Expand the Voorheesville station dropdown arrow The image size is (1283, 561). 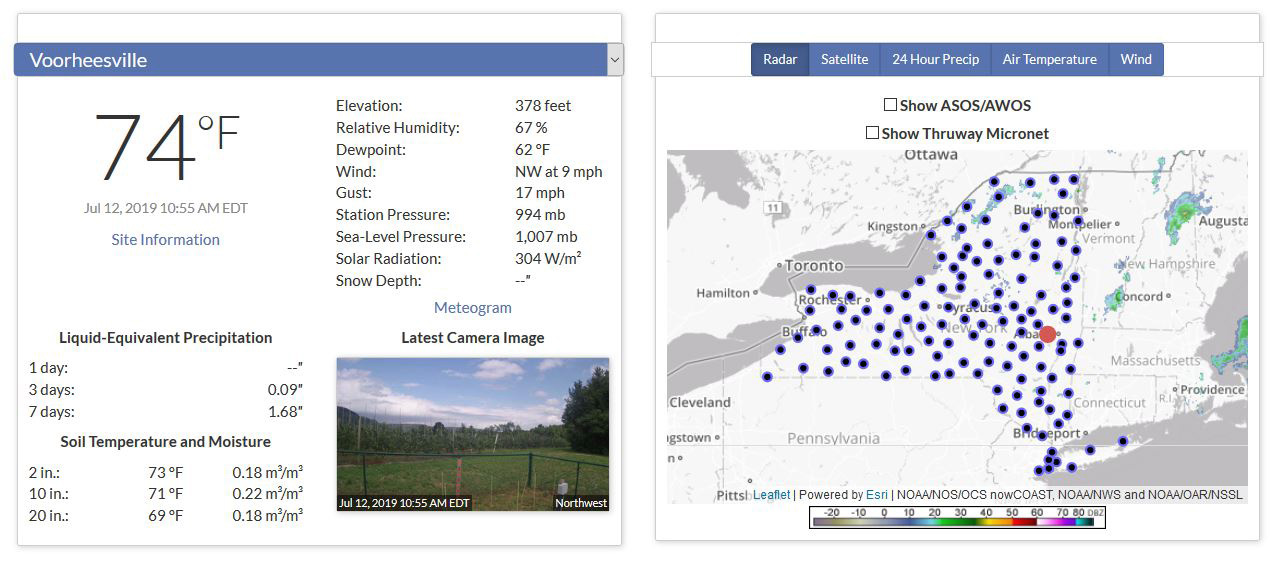click(614, 60)
